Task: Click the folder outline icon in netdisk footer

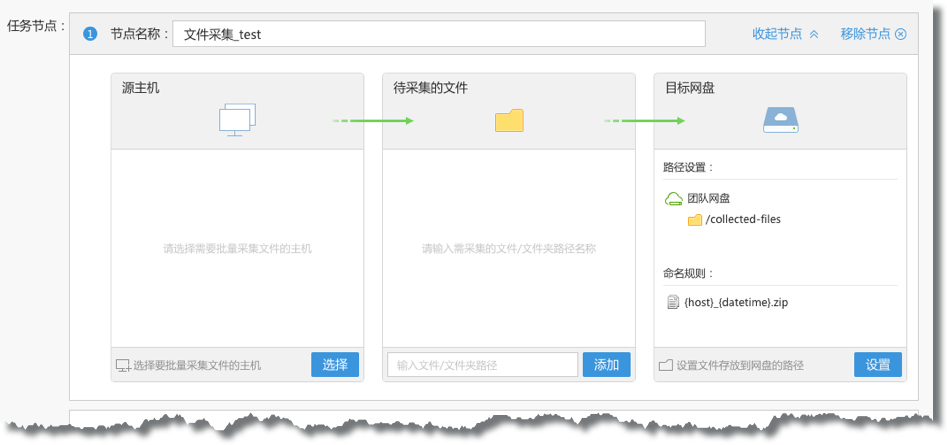Action: coord(666,365)
